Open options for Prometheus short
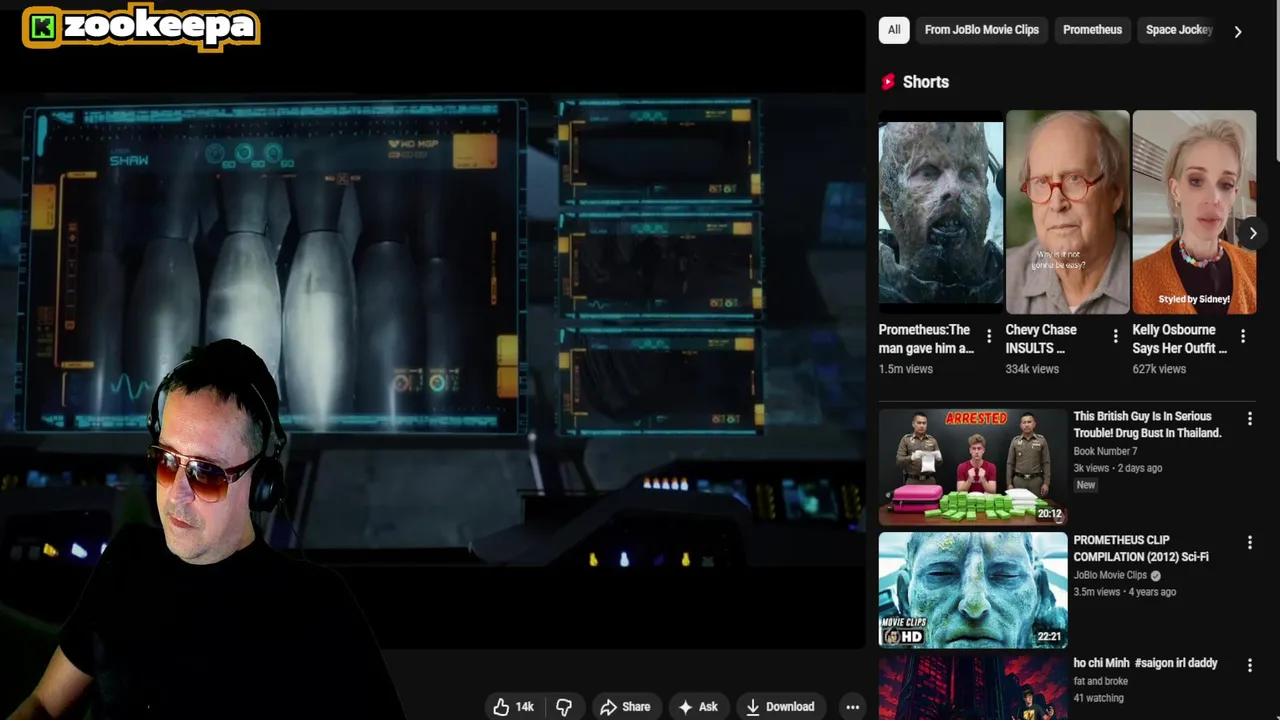Image resolution: width=1280 pixels, height=720 pixels. pos(989,337)
